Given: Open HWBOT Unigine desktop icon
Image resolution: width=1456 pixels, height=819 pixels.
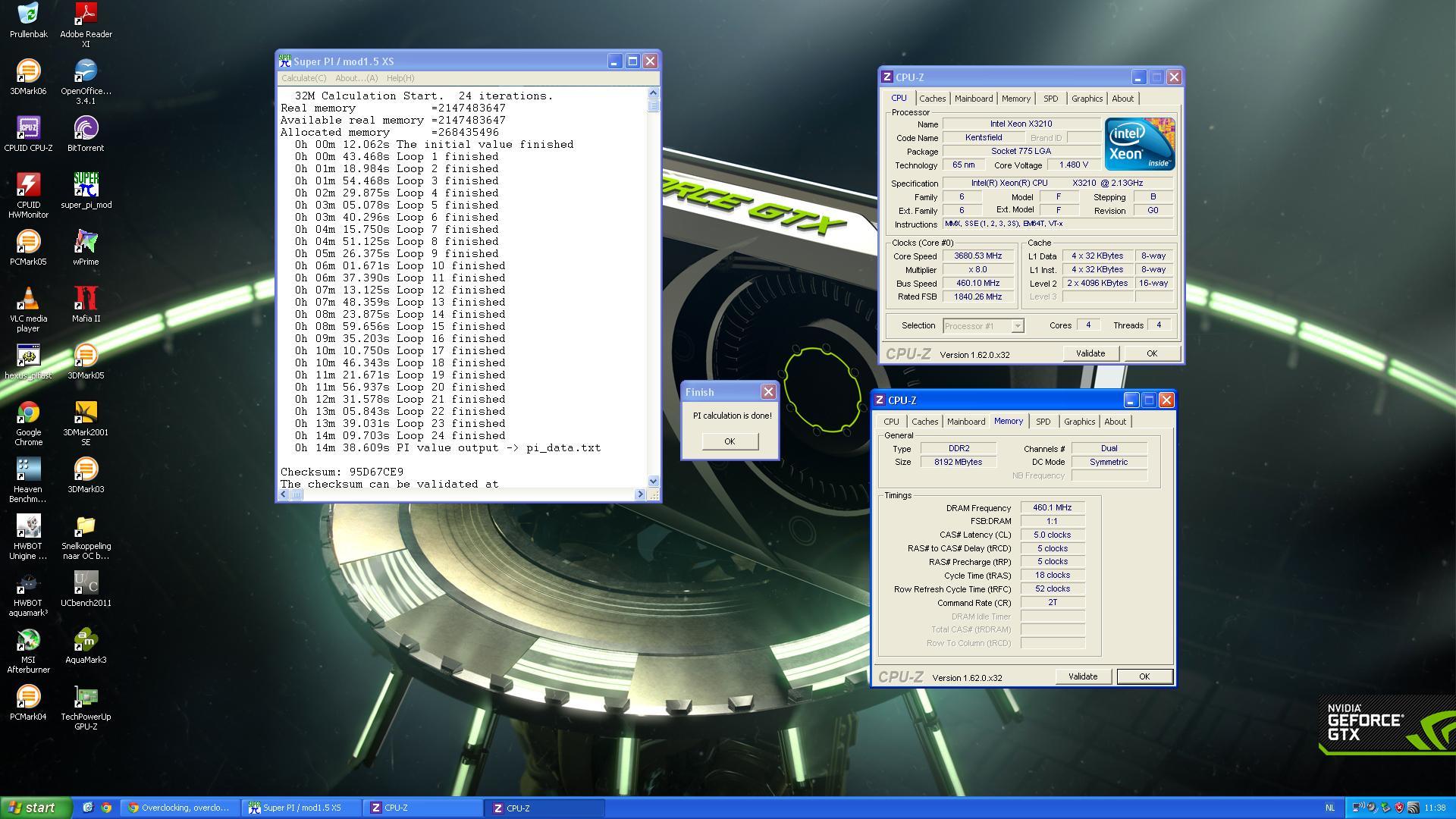Looking at the screenshot, I should (x=28, y=536).
